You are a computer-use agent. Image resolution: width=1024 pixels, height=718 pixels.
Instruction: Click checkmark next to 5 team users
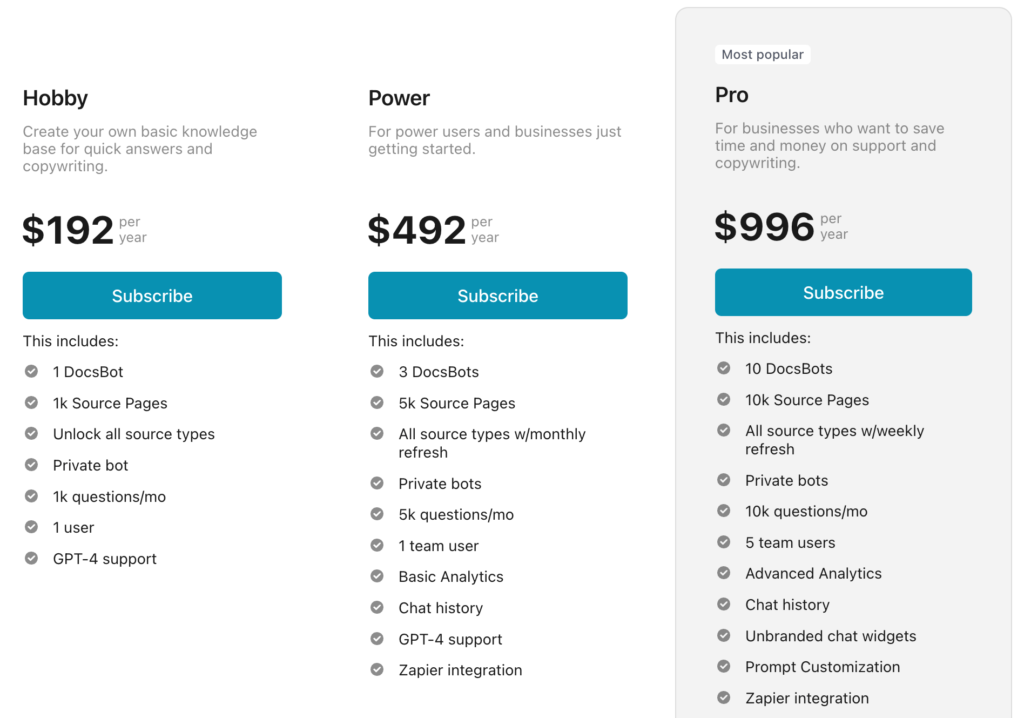724,542
